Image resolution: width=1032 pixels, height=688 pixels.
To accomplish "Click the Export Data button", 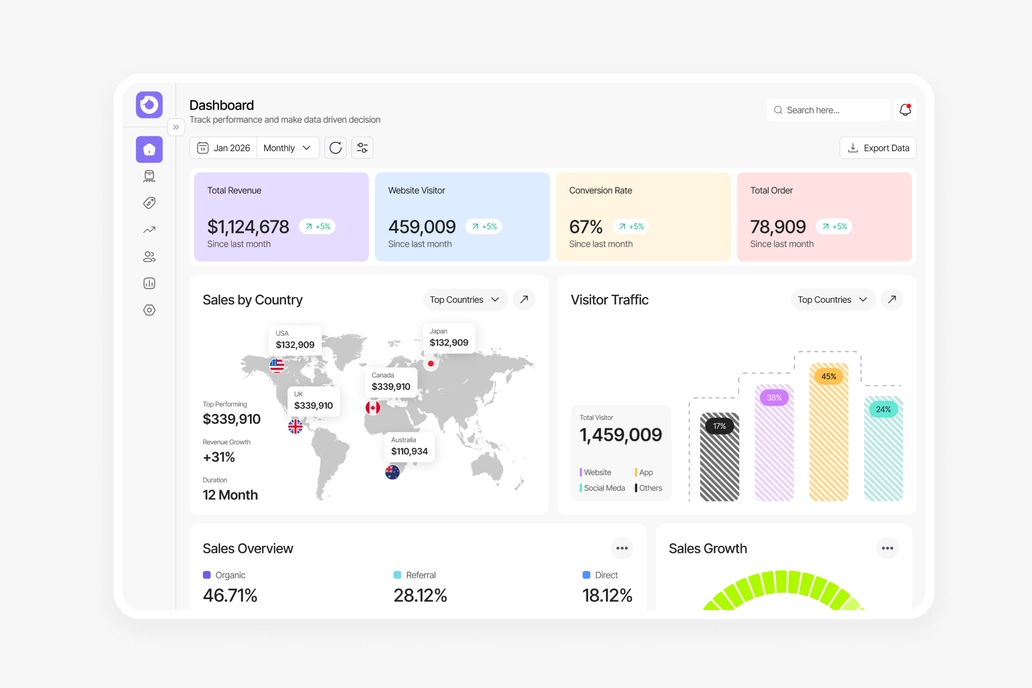I will (878, 148).
